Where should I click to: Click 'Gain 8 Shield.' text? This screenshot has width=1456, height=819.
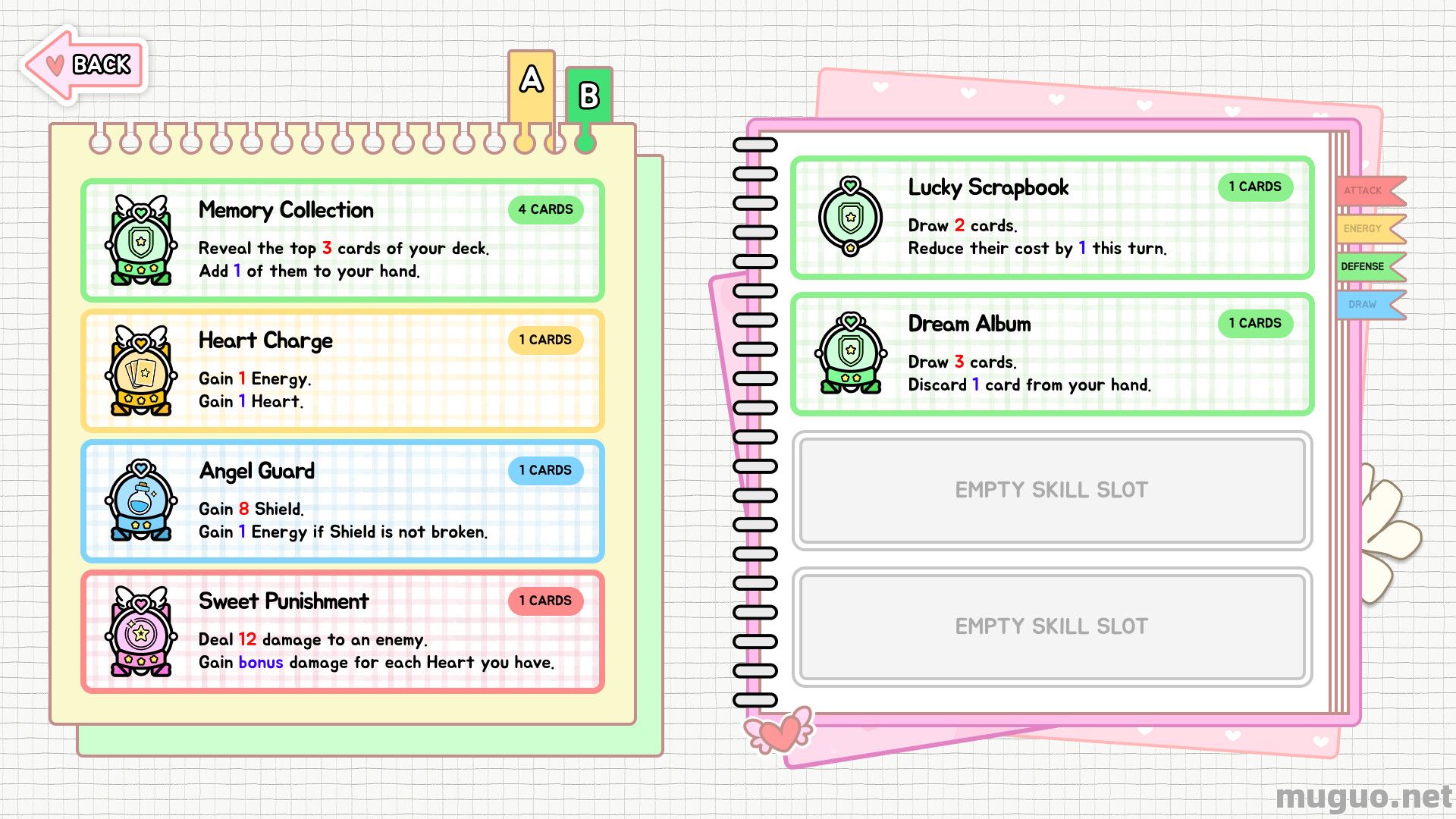point(250,510)
